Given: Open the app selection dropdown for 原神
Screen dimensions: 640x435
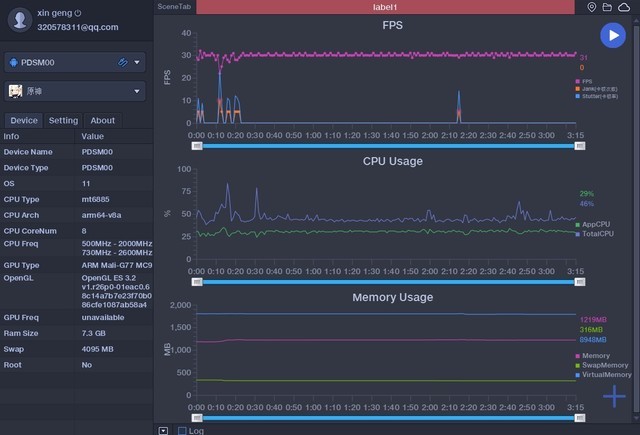Looking at the screenshot, I should [138, 91].
